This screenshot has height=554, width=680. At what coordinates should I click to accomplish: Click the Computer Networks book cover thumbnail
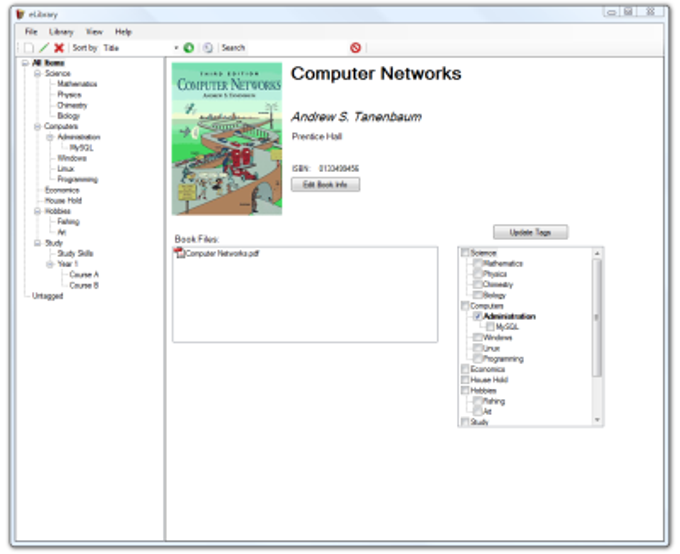tap(227, 139)
